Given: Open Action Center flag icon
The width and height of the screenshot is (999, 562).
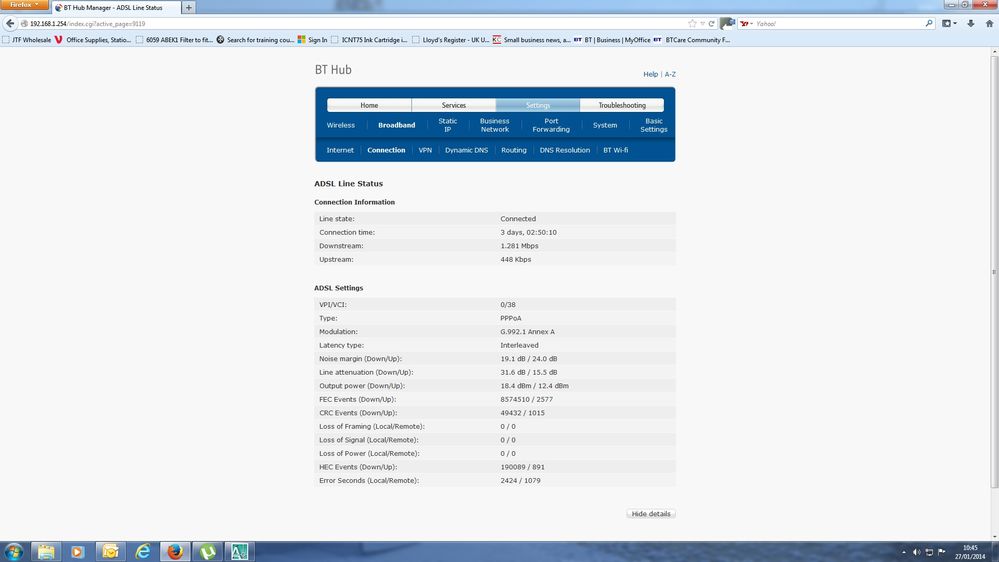Looking at the screenshot, I should click(x=941, y=552).
